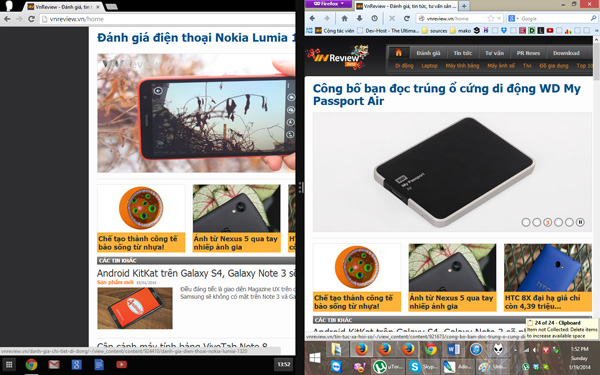Screen dimensions: 600x375
Task: Launch Chrome from the Chrome OS shelf
Action: (31, 365)
